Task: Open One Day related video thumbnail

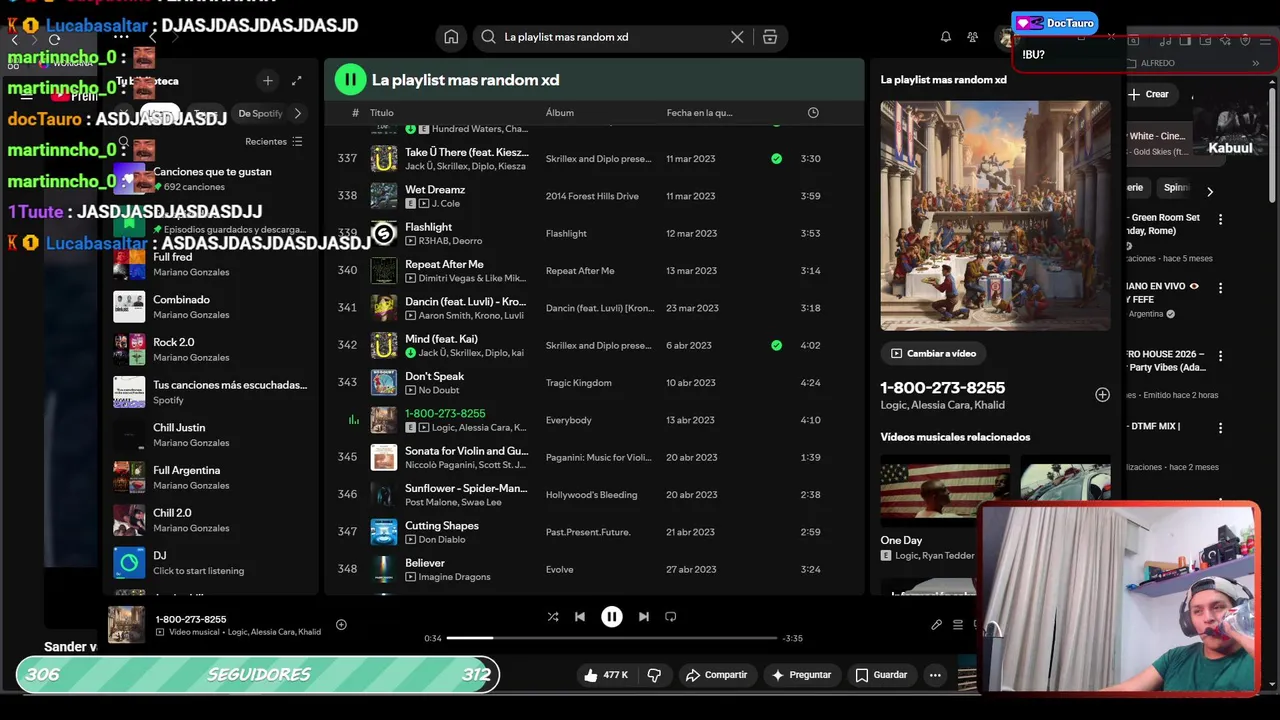Action: click(945, 491)
